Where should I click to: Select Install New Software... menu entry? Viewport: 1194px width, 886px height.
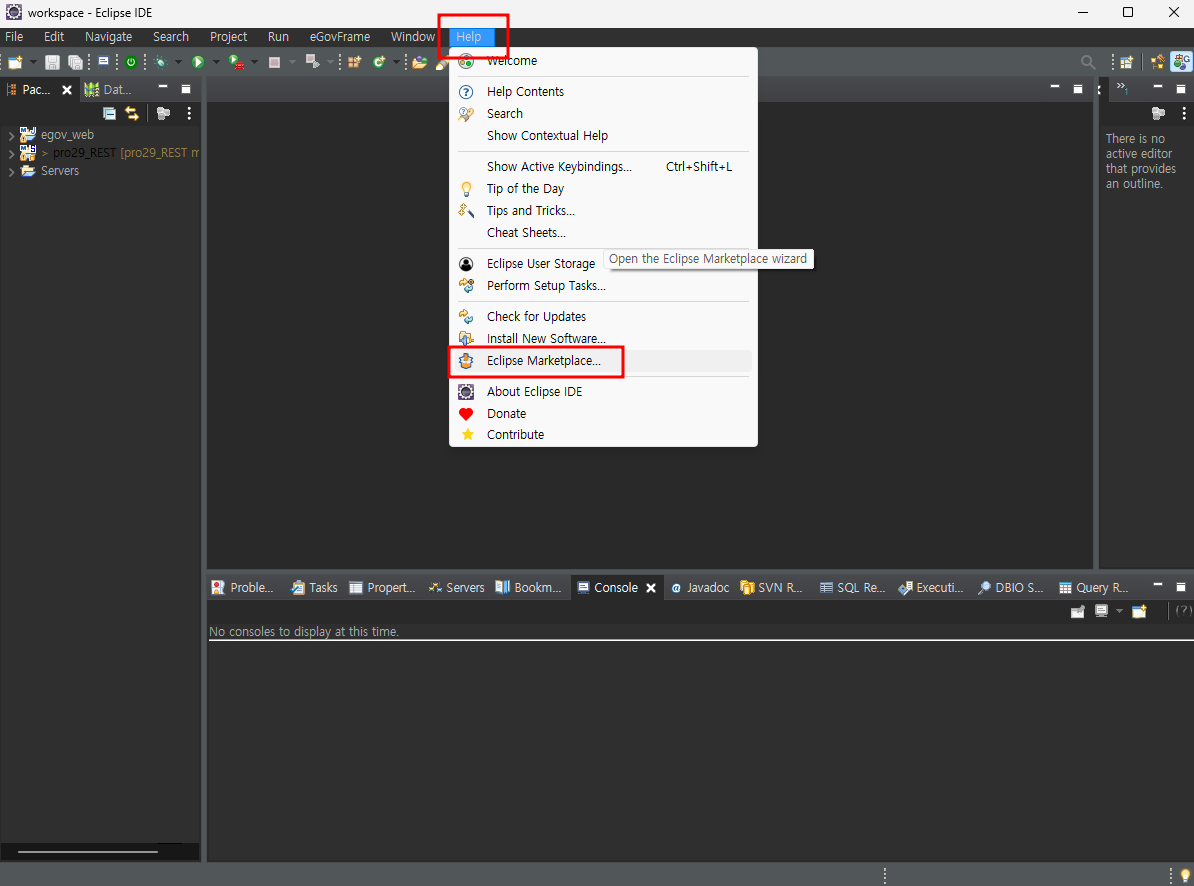pos(603,339)
